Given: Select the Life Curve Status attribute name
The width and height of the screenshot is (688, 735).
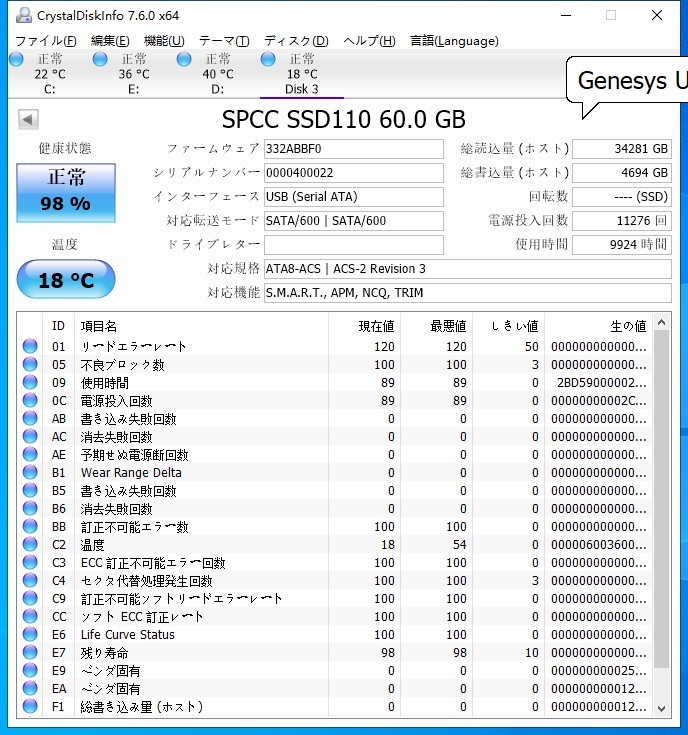Looking at the screenshot, I should click(x=127, y=635).
